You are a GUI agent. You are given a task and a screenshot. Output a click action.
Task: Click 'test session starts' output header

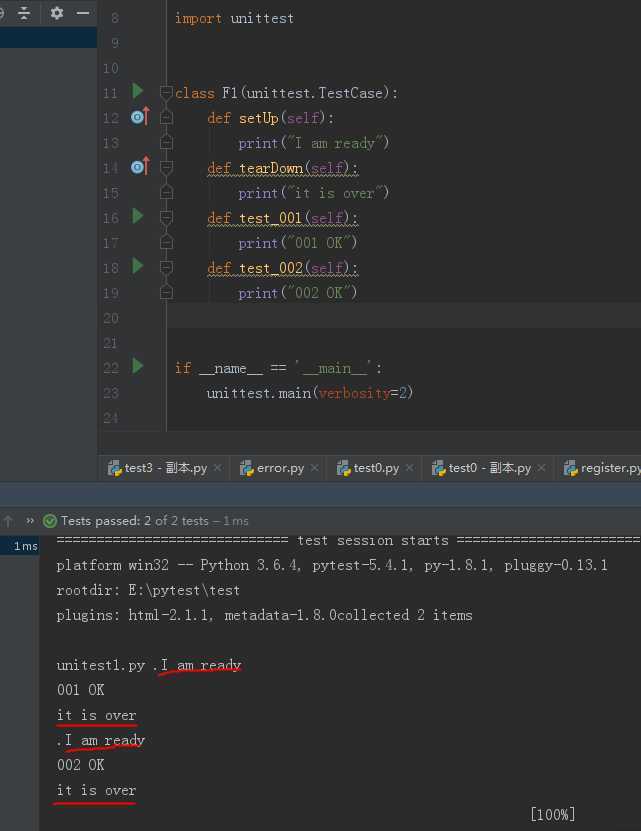[x=373, y=541]
